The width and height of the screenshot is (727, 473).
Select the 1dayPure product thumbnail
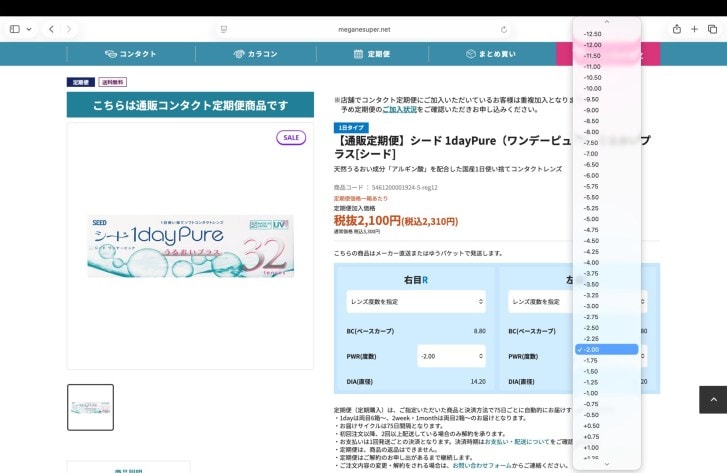coord(90,407)
